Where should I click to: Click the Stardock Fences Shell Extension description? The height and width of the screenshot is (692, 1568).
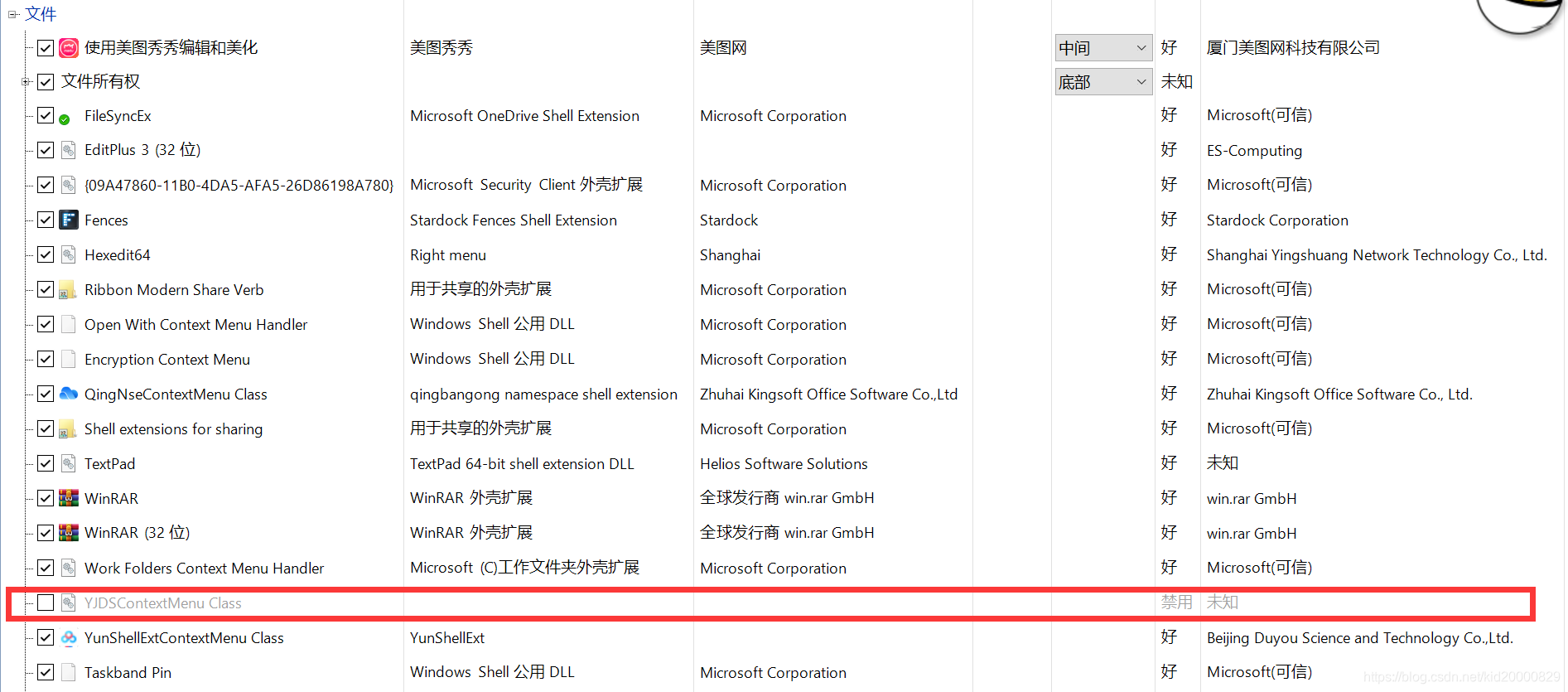click(514, 220)
